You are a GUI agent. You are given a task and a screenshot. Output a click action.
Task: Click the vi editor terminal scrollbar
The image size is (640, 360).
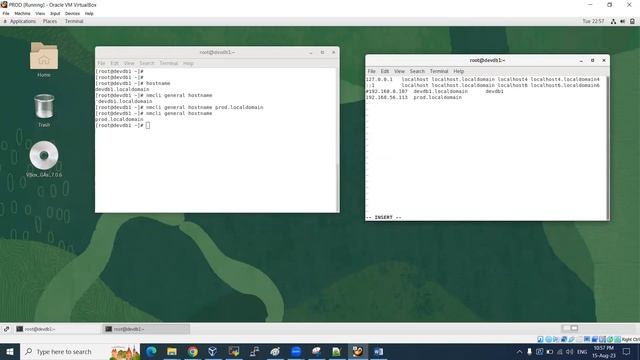608,148
